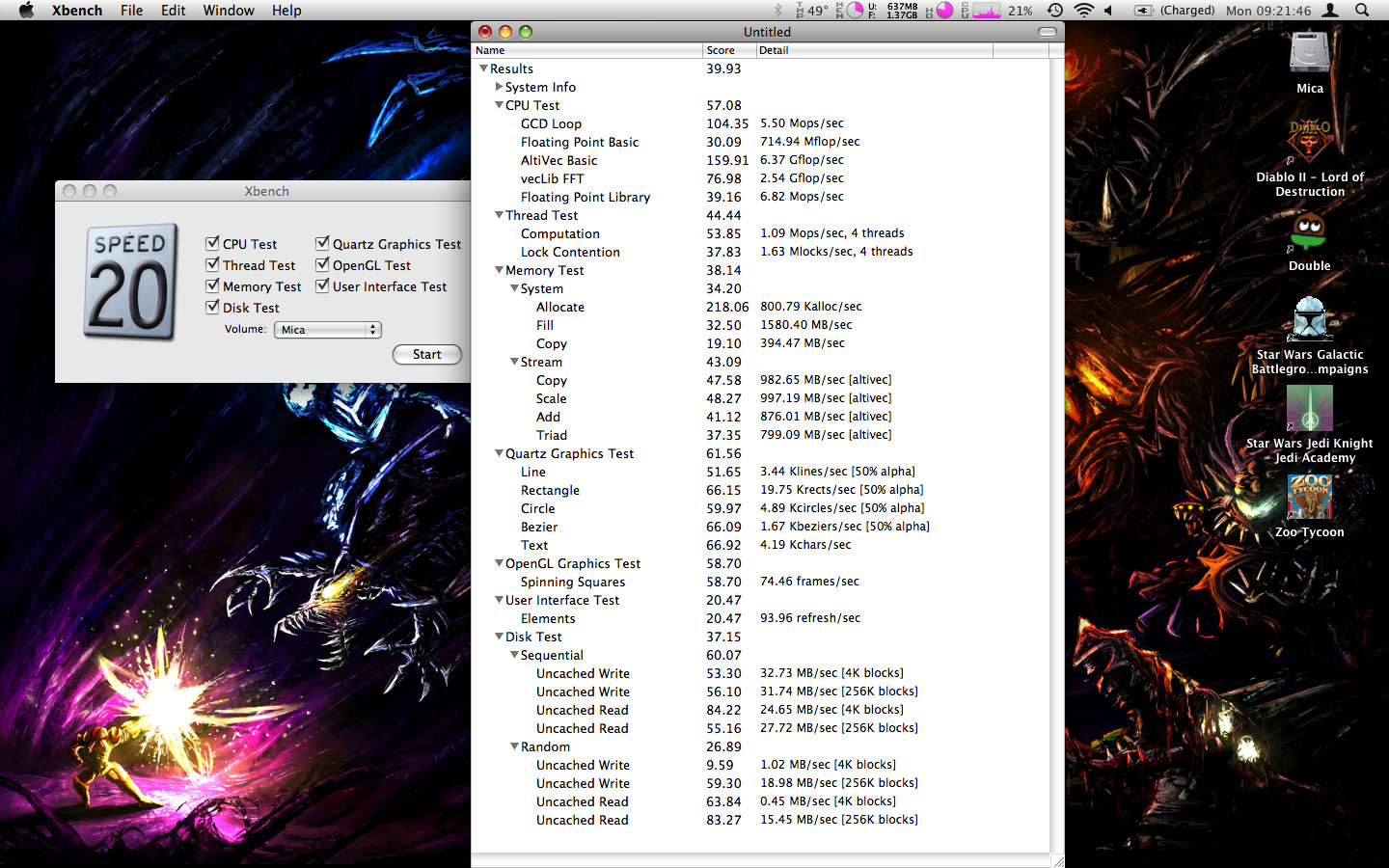Toggle the Thread Test checkbox
The image size is (1389, 868).
pyautogui.click(x=212, y=264)
